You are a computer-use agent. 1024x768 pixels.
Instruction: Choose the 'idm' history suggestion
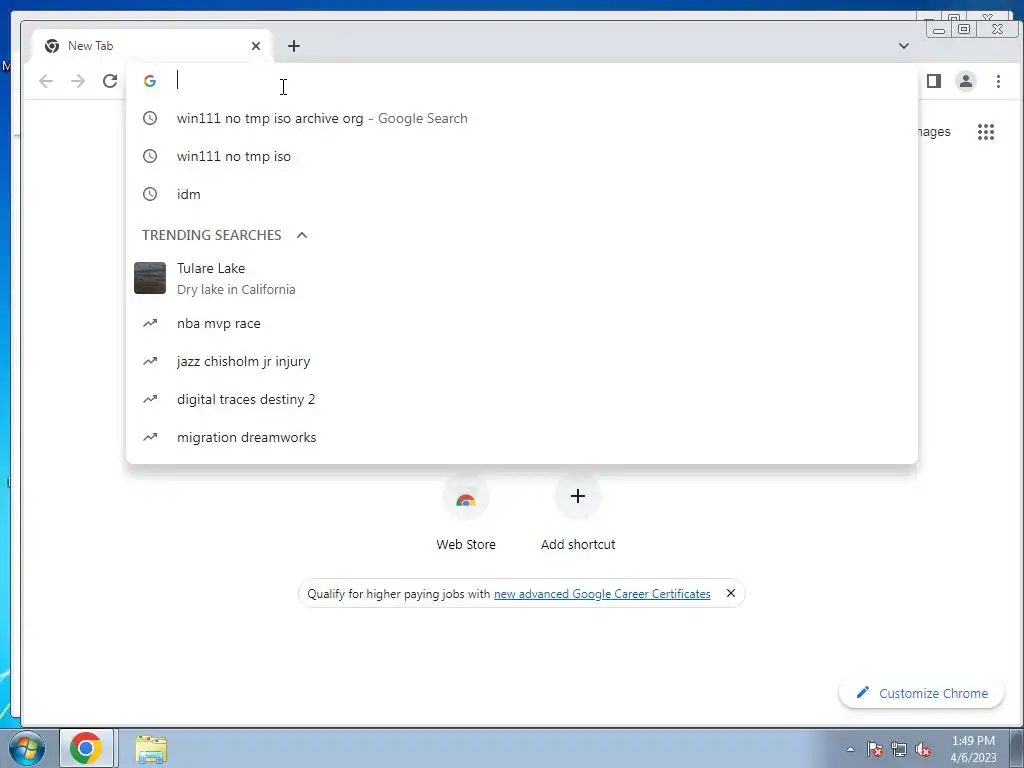pyautogui.click(x=522, y=194)
